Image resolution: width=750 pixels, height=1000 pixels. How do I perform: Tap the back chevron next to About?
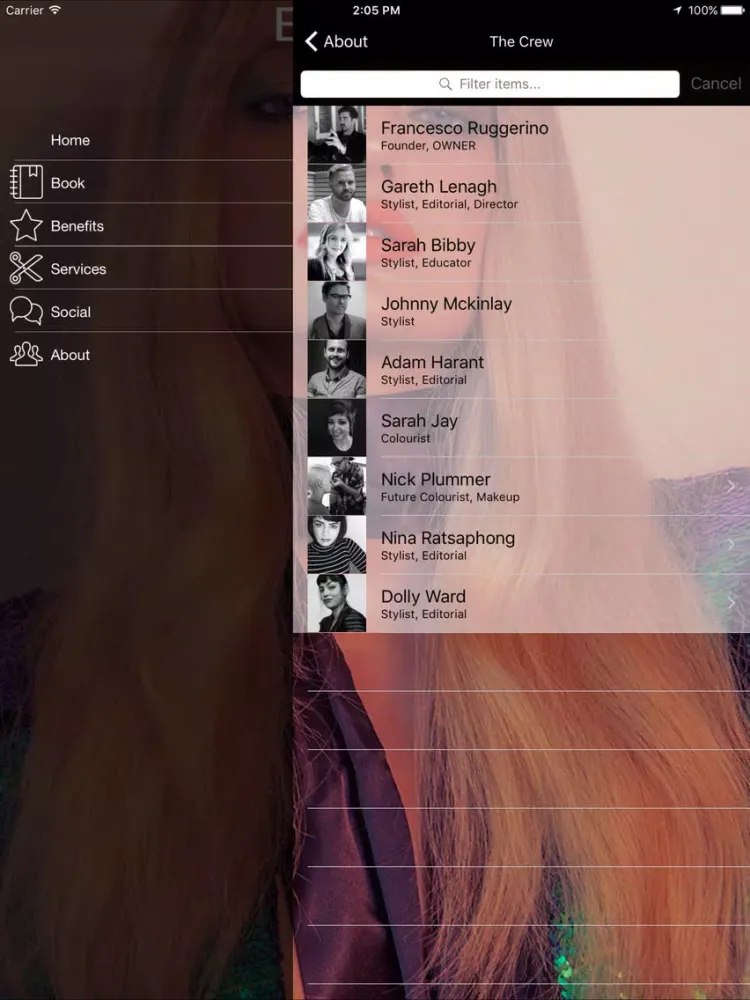pos(311,41)
